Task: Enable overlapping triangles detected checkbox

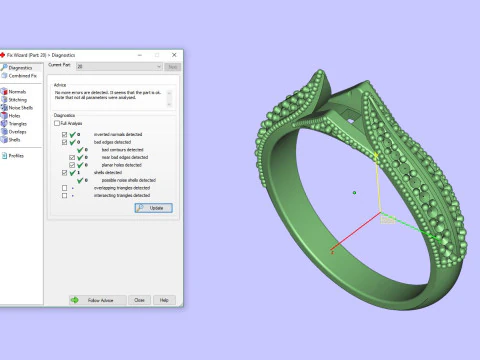Action: (64, 188)
